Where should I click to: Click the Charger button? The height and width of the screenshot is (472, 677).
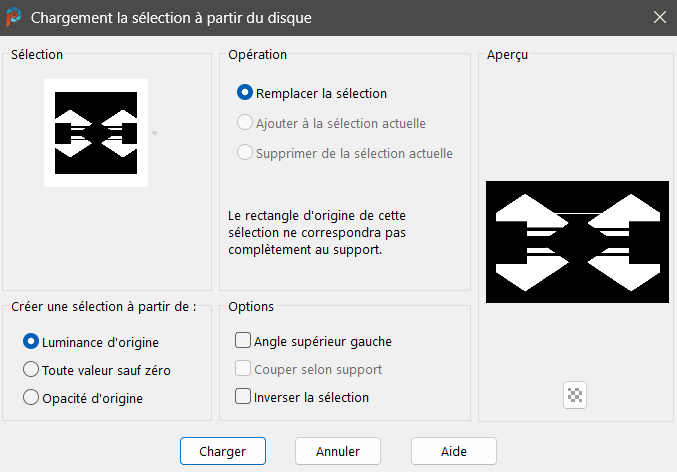tap(223, 451)
